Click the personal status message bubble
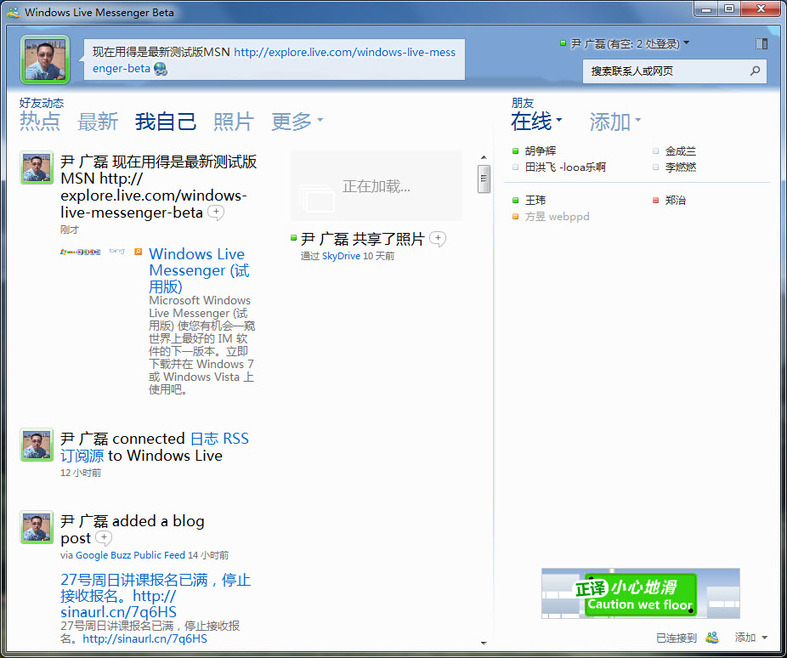 tap(274, 60)
